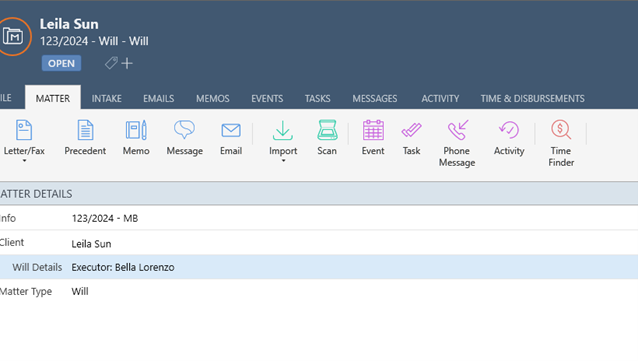Screen dimensions: 638x361
Task: Open the Precedent document tool
Action: coord(85,138)
